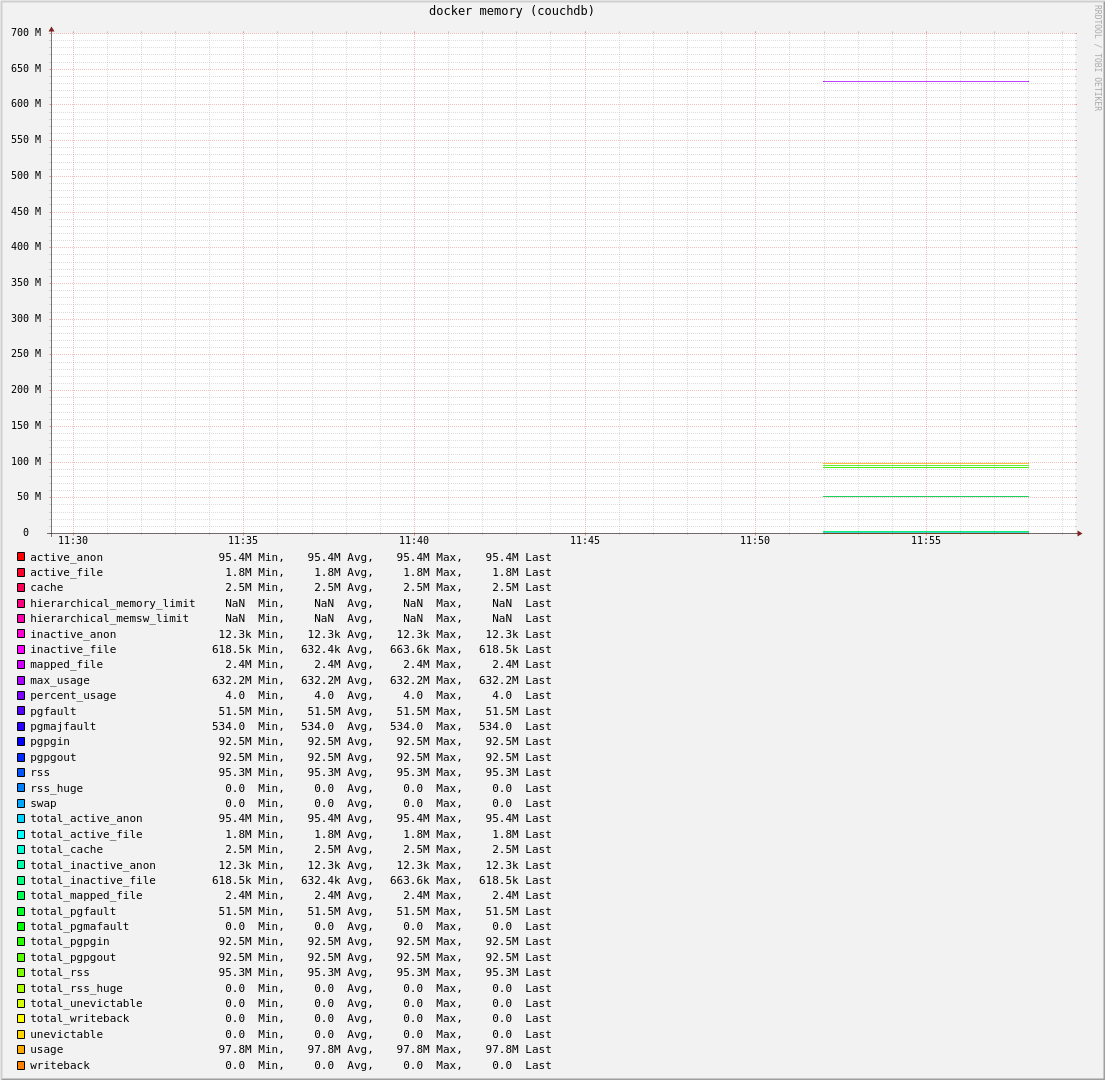Toggle the pgpgin series visibility
The width and height of the screenshot is (1105, 1080).
21,741
